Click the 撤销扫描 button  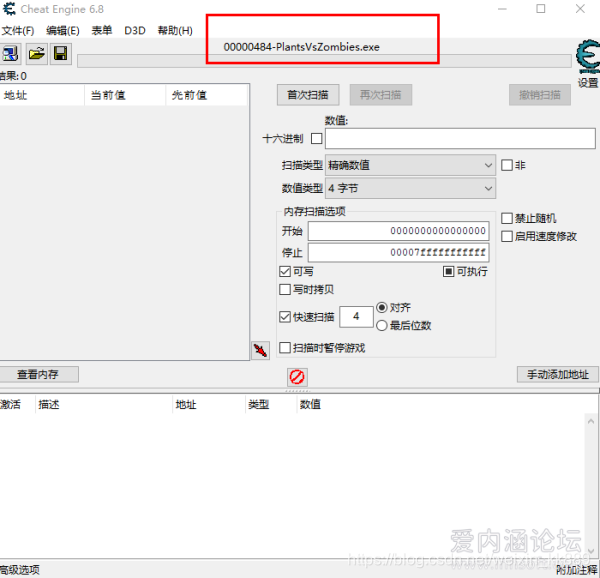tap(540, 95)
